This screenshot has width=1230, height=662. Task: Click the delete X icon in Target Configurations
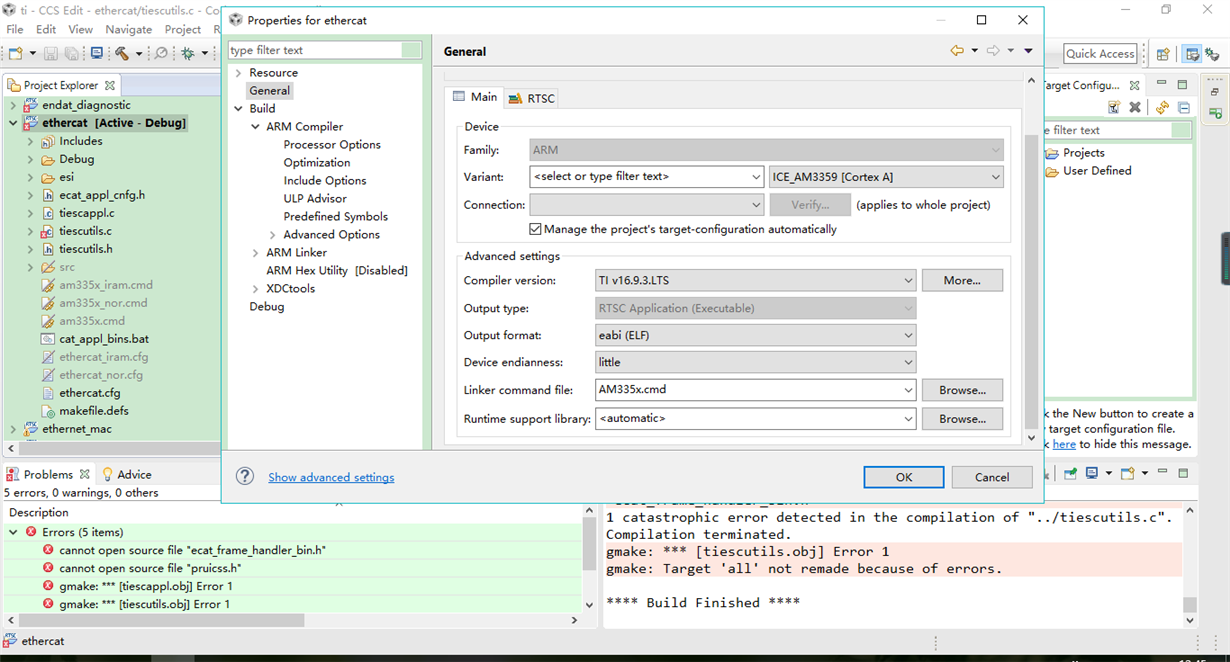click(x=1135, y=107)
